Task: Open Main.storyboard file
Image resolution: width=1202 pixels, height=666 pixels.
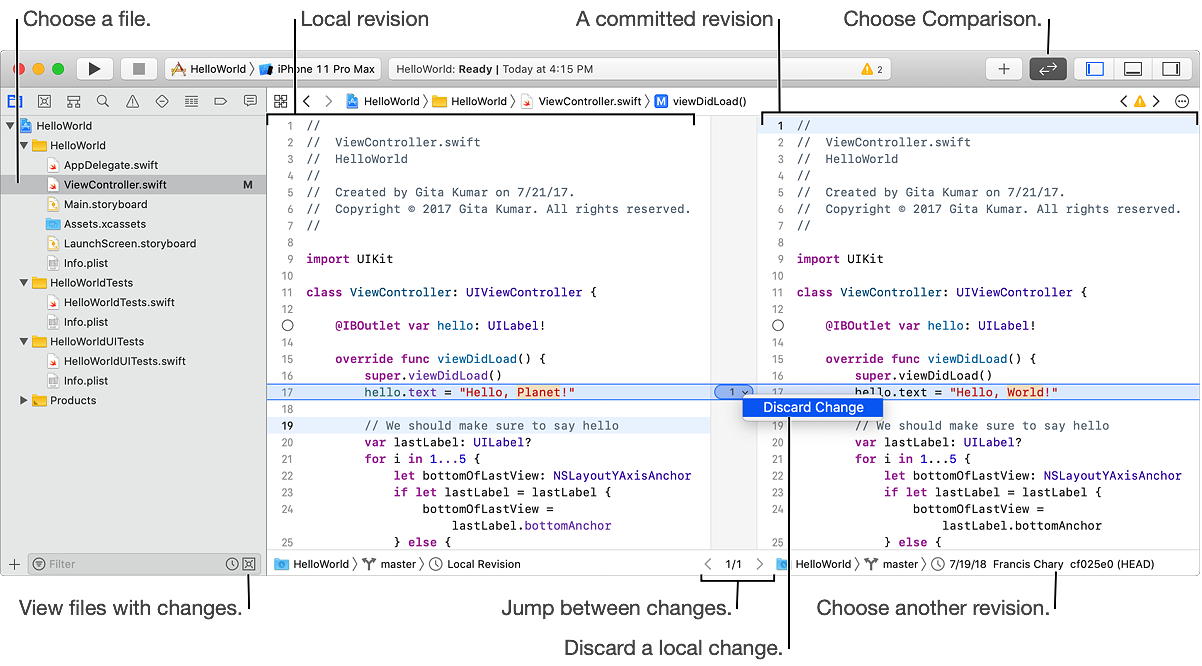Action: pyautogui.click(x=104, y=204)
